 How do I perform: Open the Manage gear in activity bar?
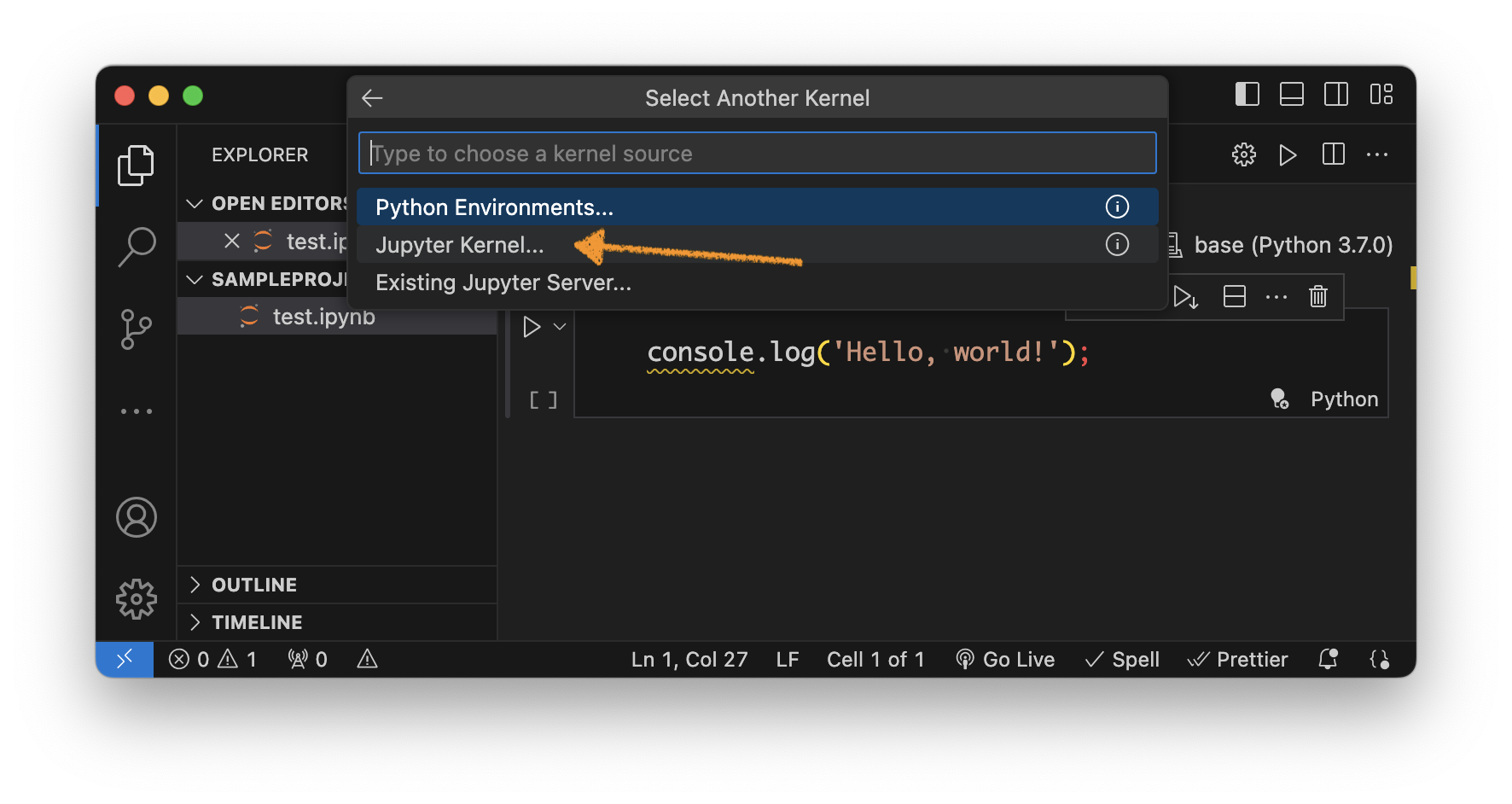tap(137, 599)
